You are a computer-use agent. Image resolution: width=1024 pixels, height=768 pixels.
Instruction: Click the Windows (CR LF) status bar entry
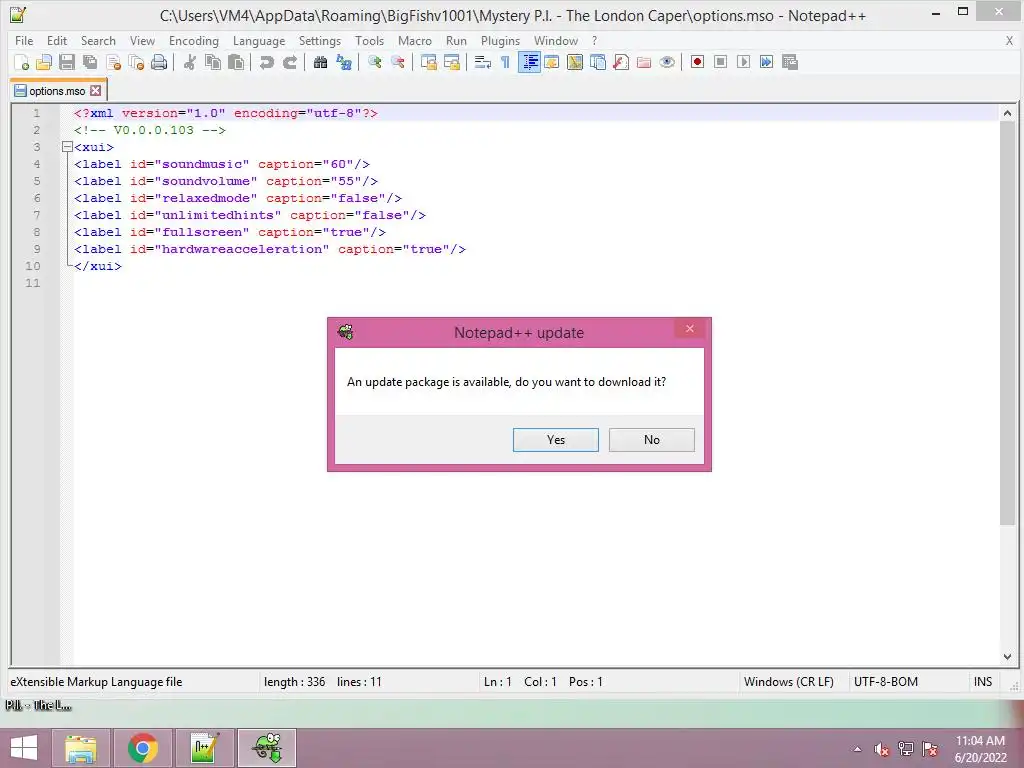click(789, 682)
